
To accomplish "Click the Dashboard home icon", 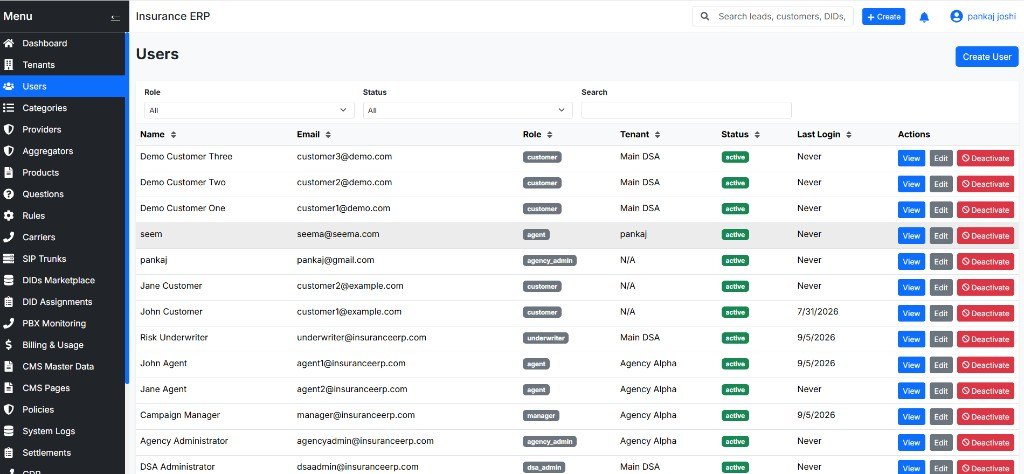I will click(8, 43).
